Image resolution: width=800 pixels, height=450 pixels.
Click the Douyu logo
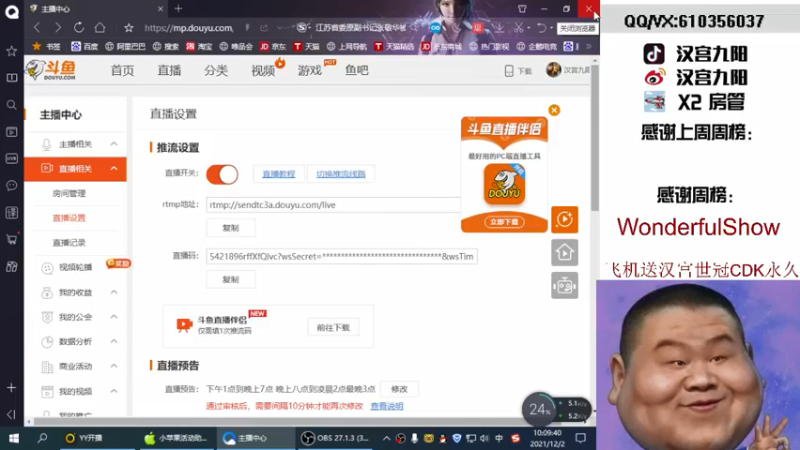pyautogui.click(x=51, y=70)
